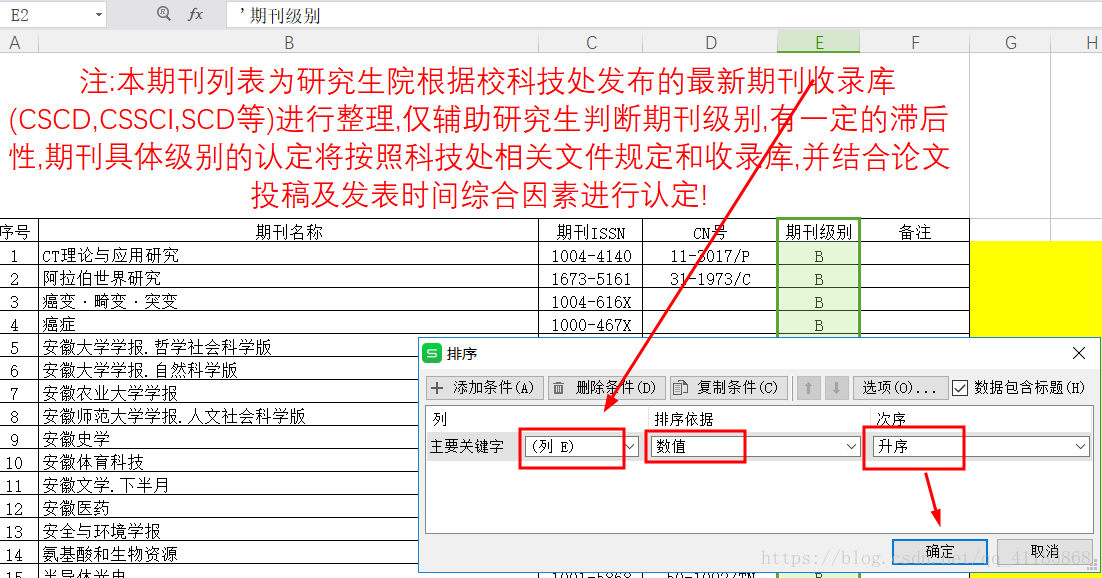Click 复制条件(C) button
This screenshot has height=578, width=1102.
(727, 387)
